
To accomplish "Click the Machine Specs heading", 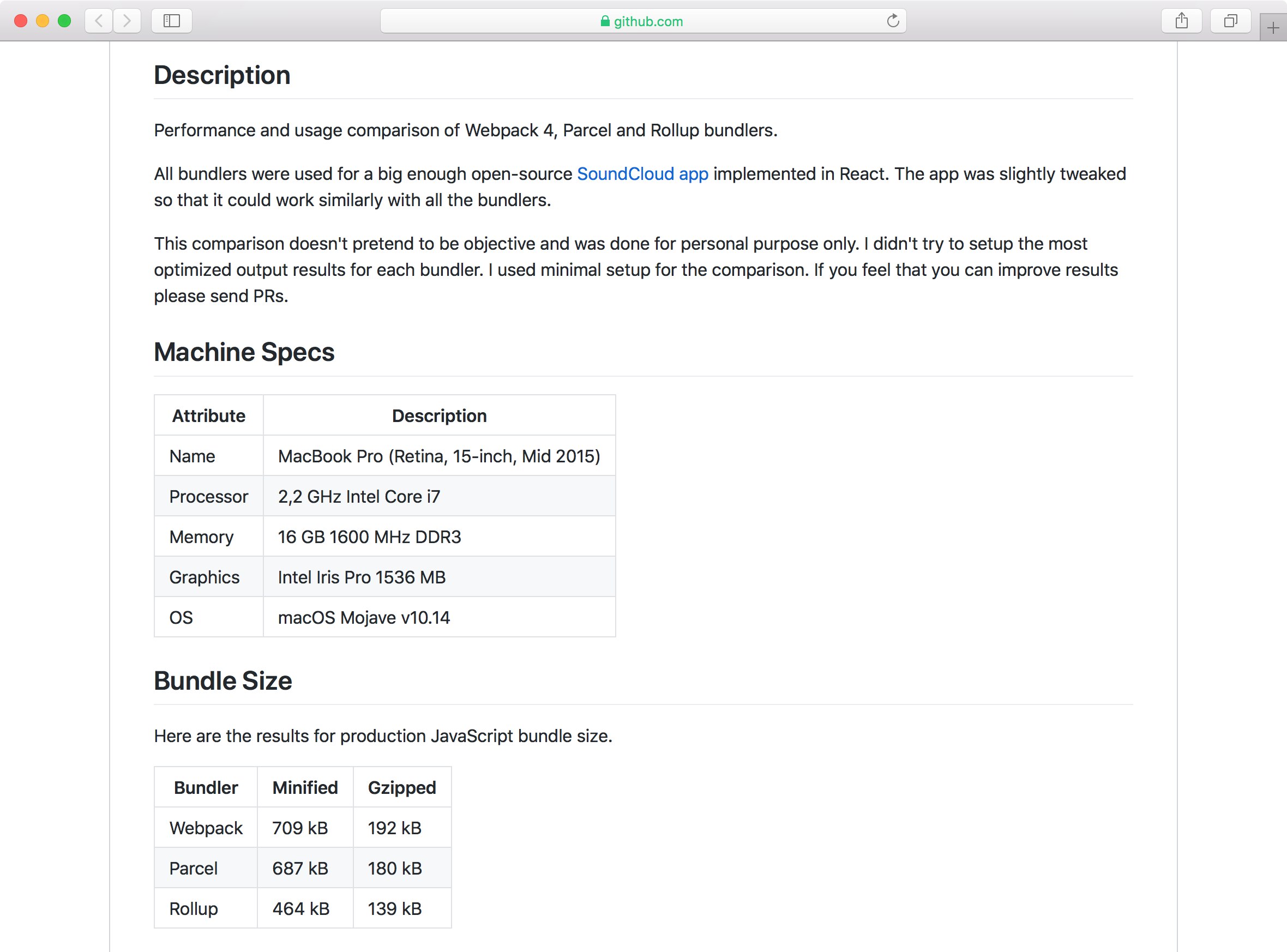I will coord(244,352).
